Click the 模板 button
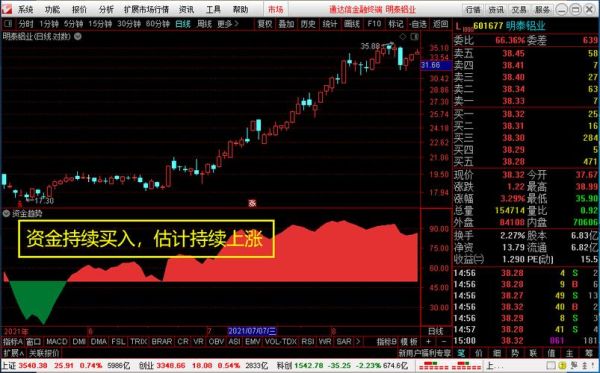This screenshot has width=600, height=373. pos(409,341)
